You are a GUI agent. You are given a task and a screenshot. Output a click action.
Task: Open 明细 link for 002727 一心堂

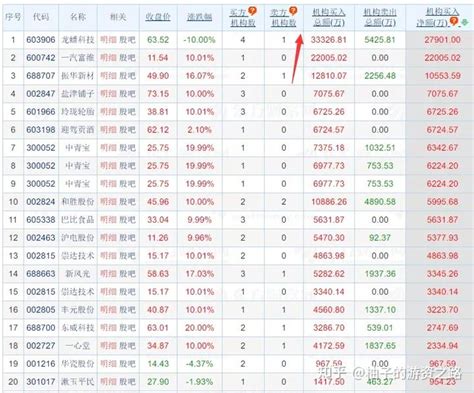click(108, 346)
